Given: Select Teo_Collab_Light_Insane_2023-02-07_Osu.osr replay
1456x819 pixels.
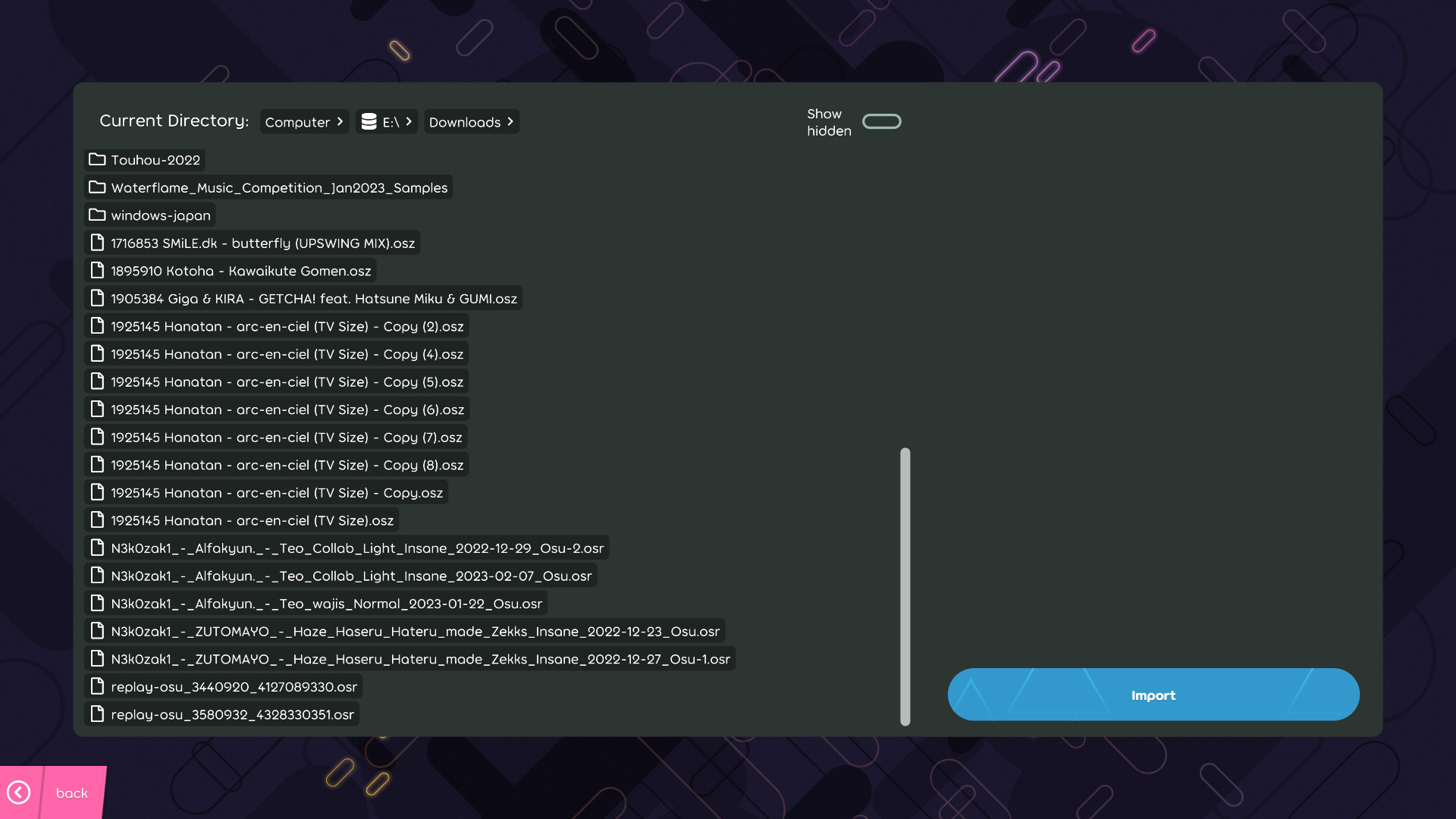Looking at the screenshot, I should click(340, 576).
